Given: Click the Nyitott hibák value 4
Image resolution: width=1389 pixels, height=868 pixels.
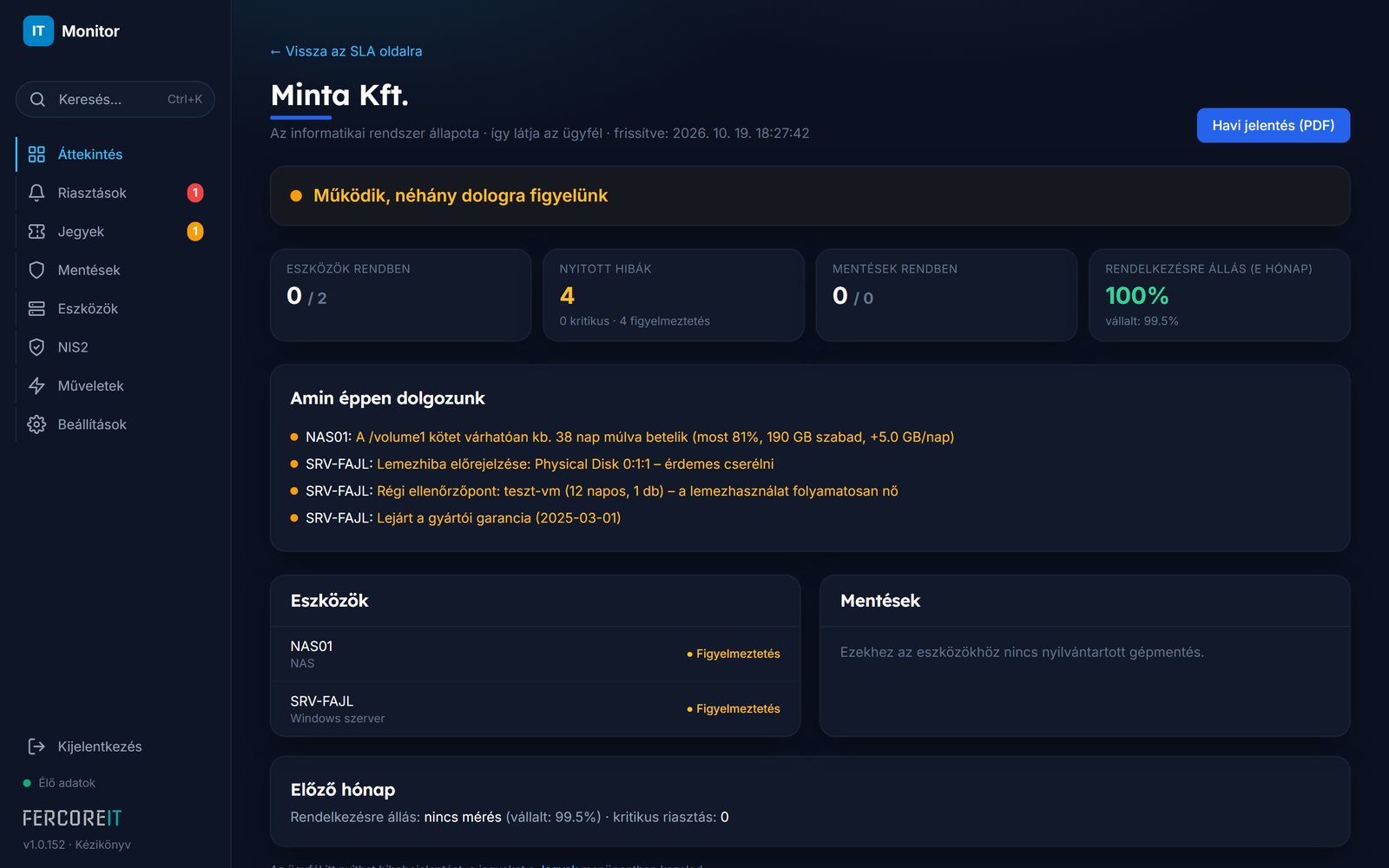Looking at the screenshot, I should coord(567,296).
